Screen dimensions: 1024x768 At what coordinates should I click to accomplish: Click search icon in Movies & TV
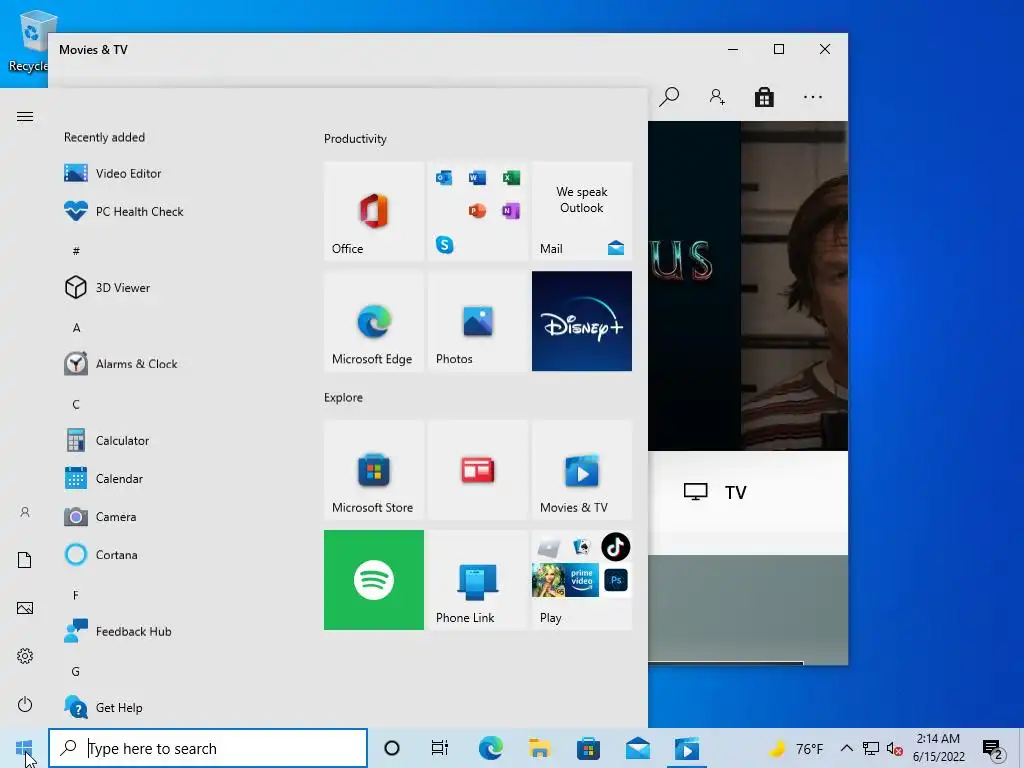click(x=669, y=97)
